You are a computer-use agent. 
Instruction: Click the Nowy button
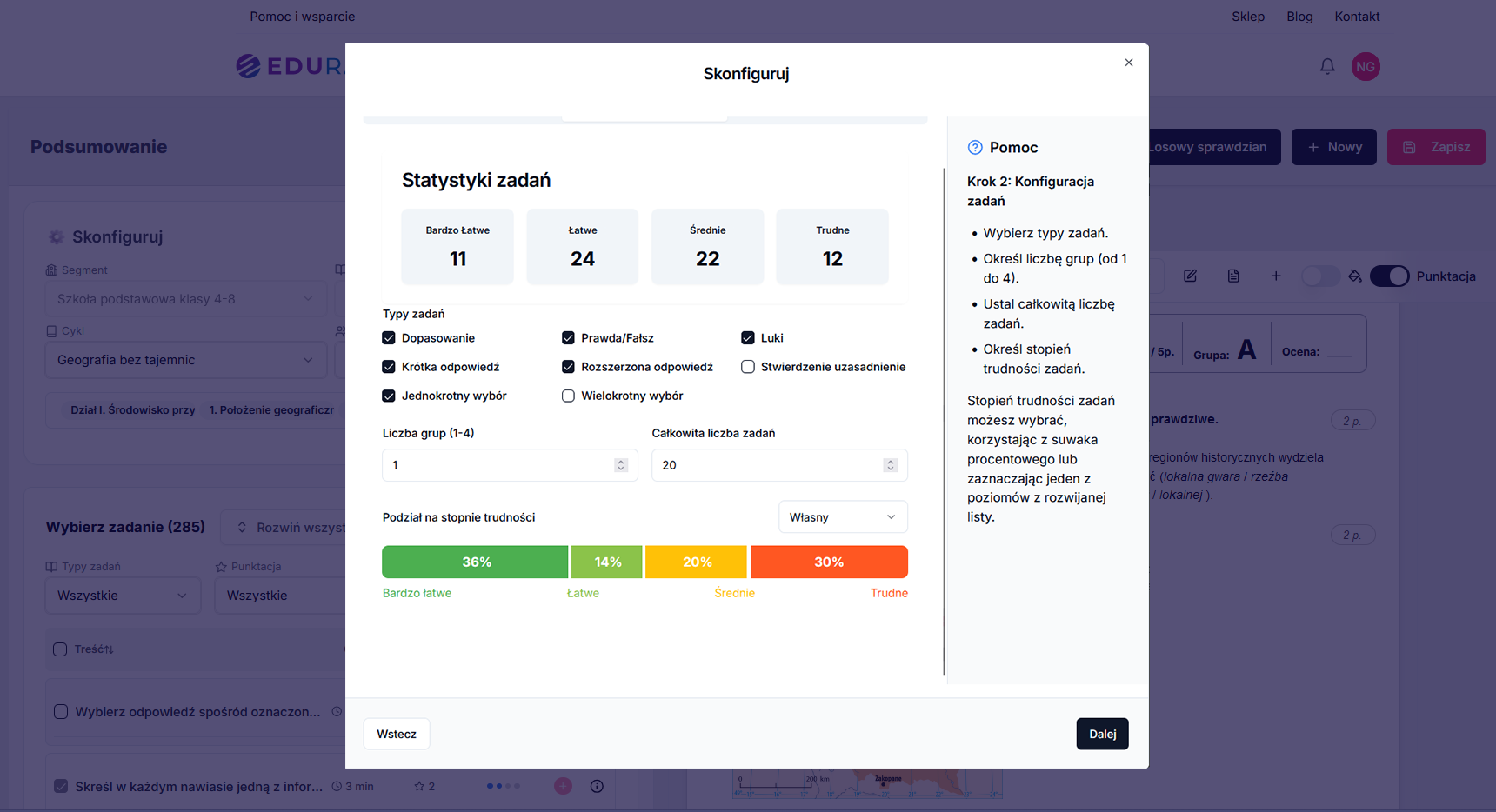click(x=1333, y=147)
